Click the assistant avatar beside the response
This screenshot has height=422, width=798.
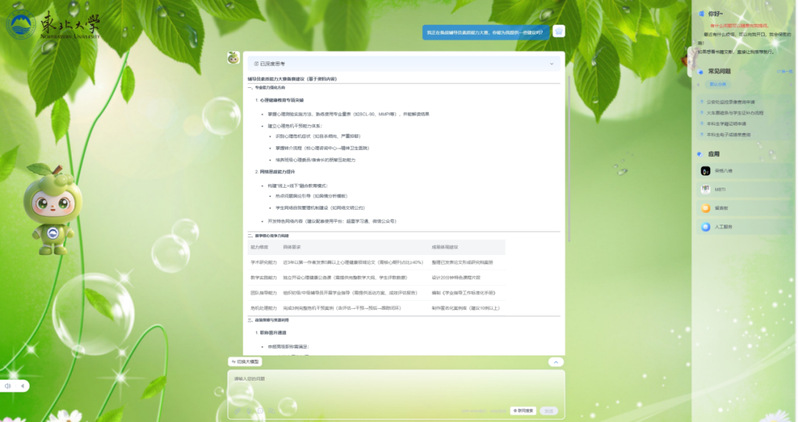[x=233, y=58]
